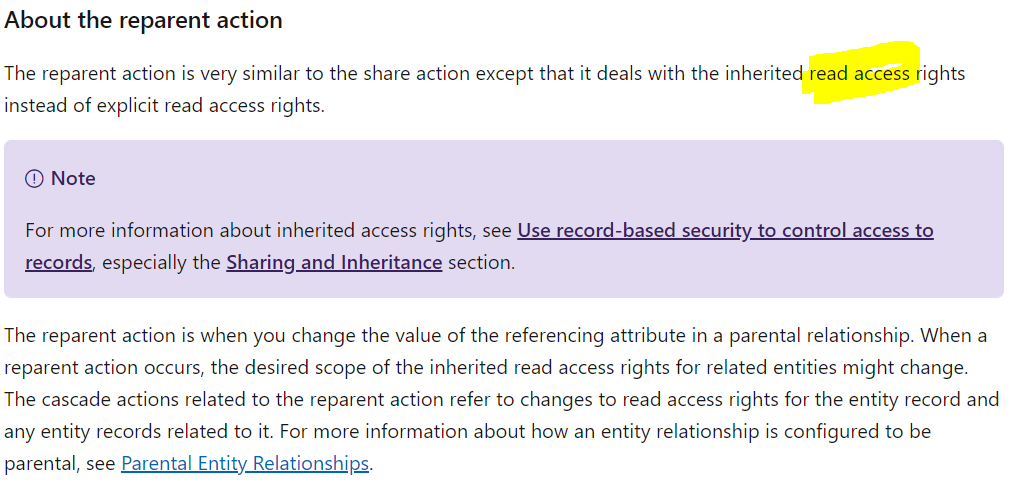Image resolution: width=1013 pixels, height=486 pixels.
Task: Click "For more information about inherited access rights" text
Action: [x=248, y=231]
